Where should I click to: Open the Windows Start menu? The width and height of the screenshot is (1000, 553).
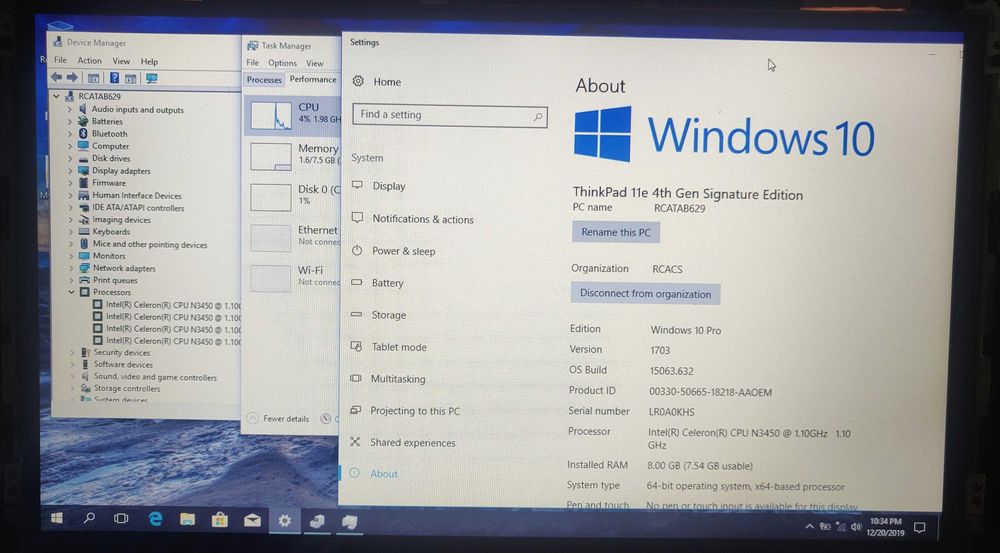57,519
